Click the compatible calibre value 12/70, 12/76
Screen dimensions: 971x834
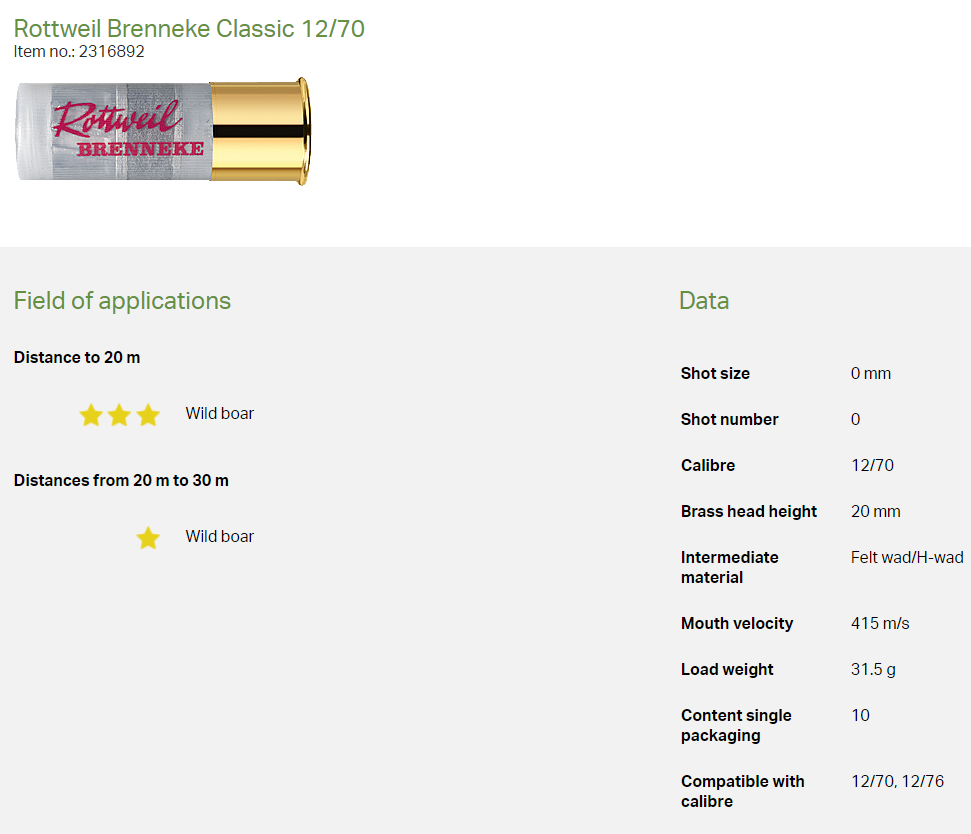(x=897, y=782)
